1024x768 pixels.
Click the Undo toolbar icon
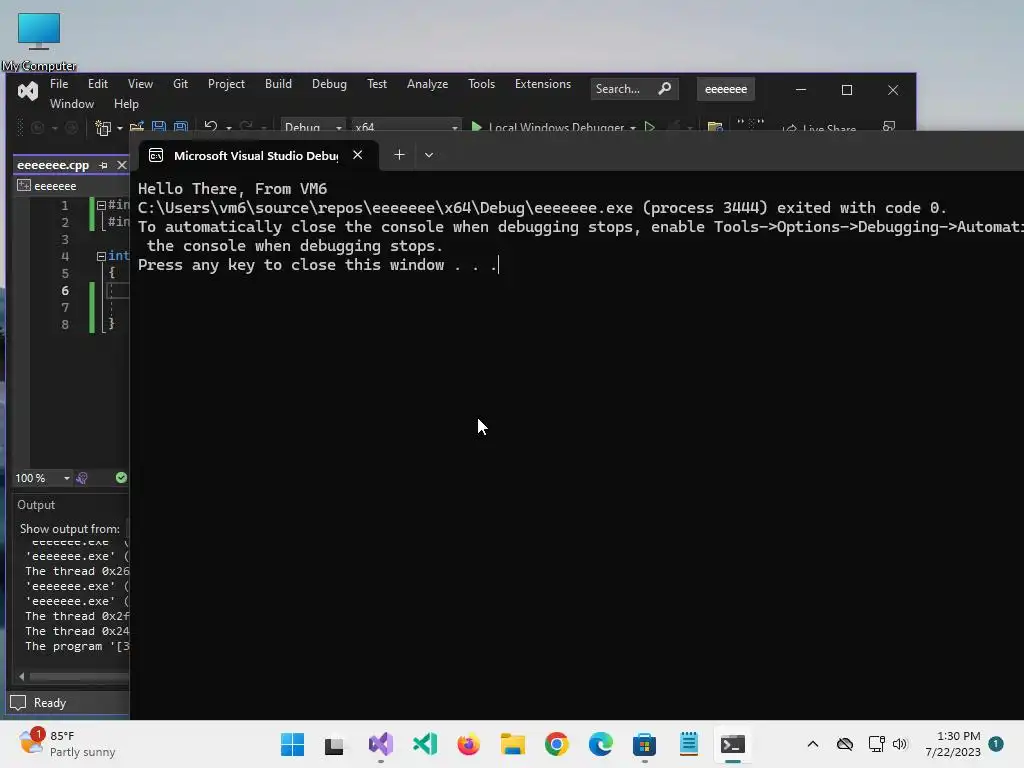[210, 127]
